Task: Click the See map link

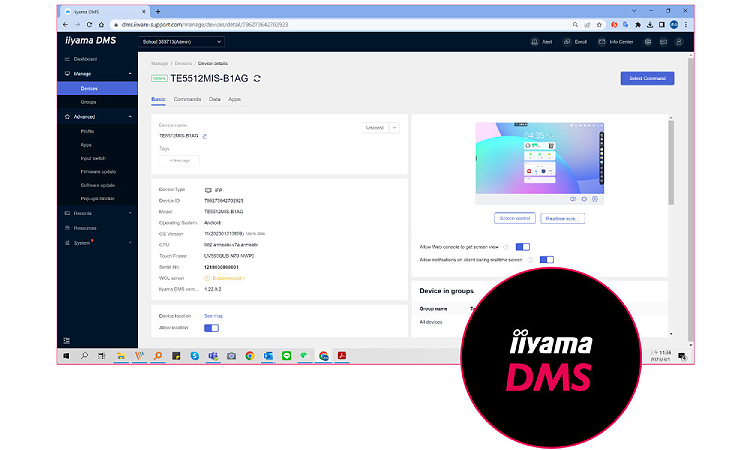Action: point(213,316)
